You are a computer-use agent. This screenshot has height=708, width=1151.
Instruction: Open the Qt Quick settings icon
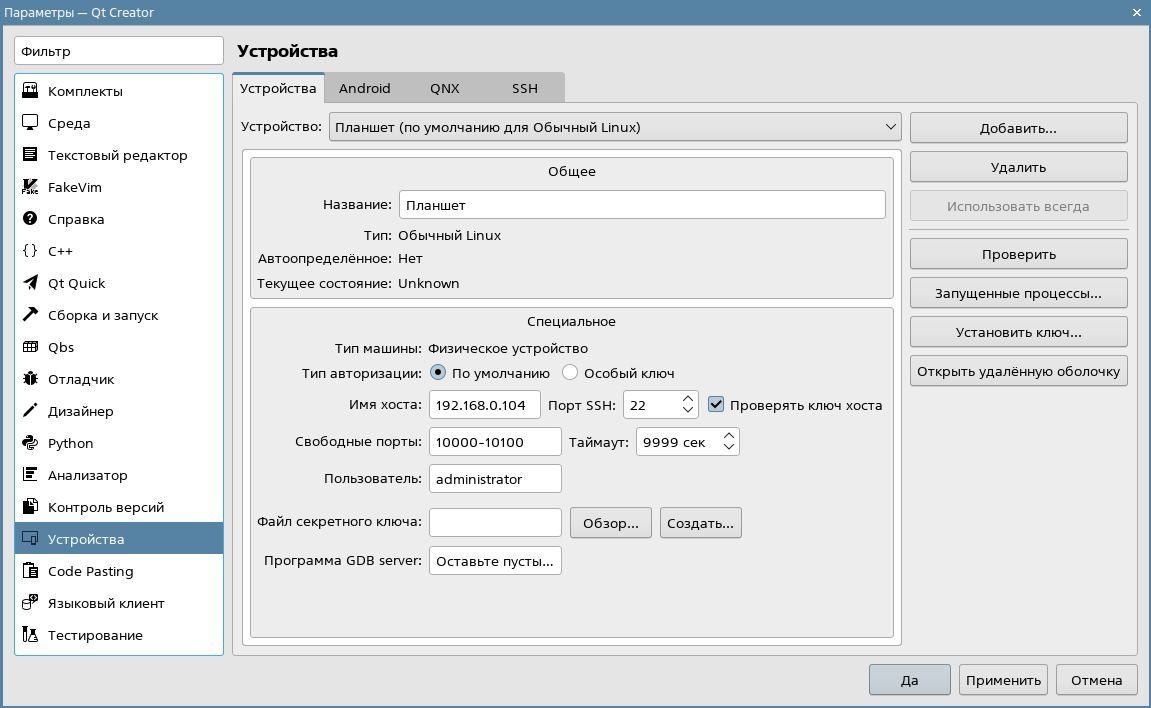pos(30,283)
